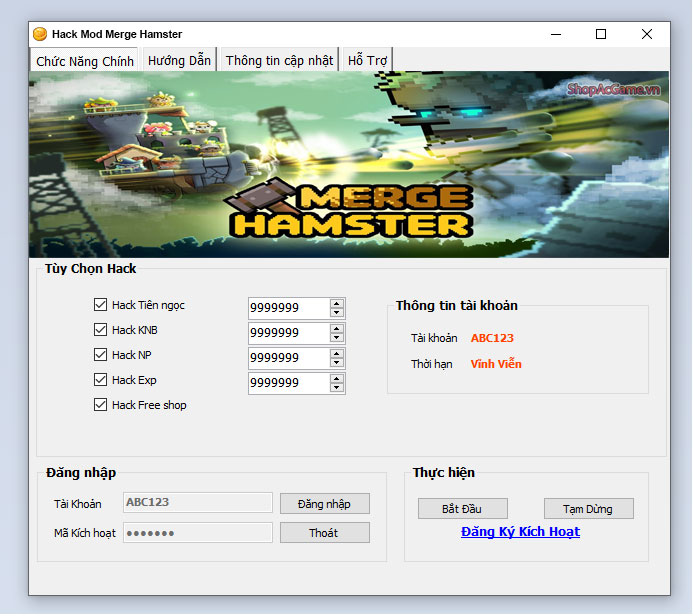Screen dimensions: 693x616
Task: Increase the Hack KNB value with up arrow
Action: 337,329
